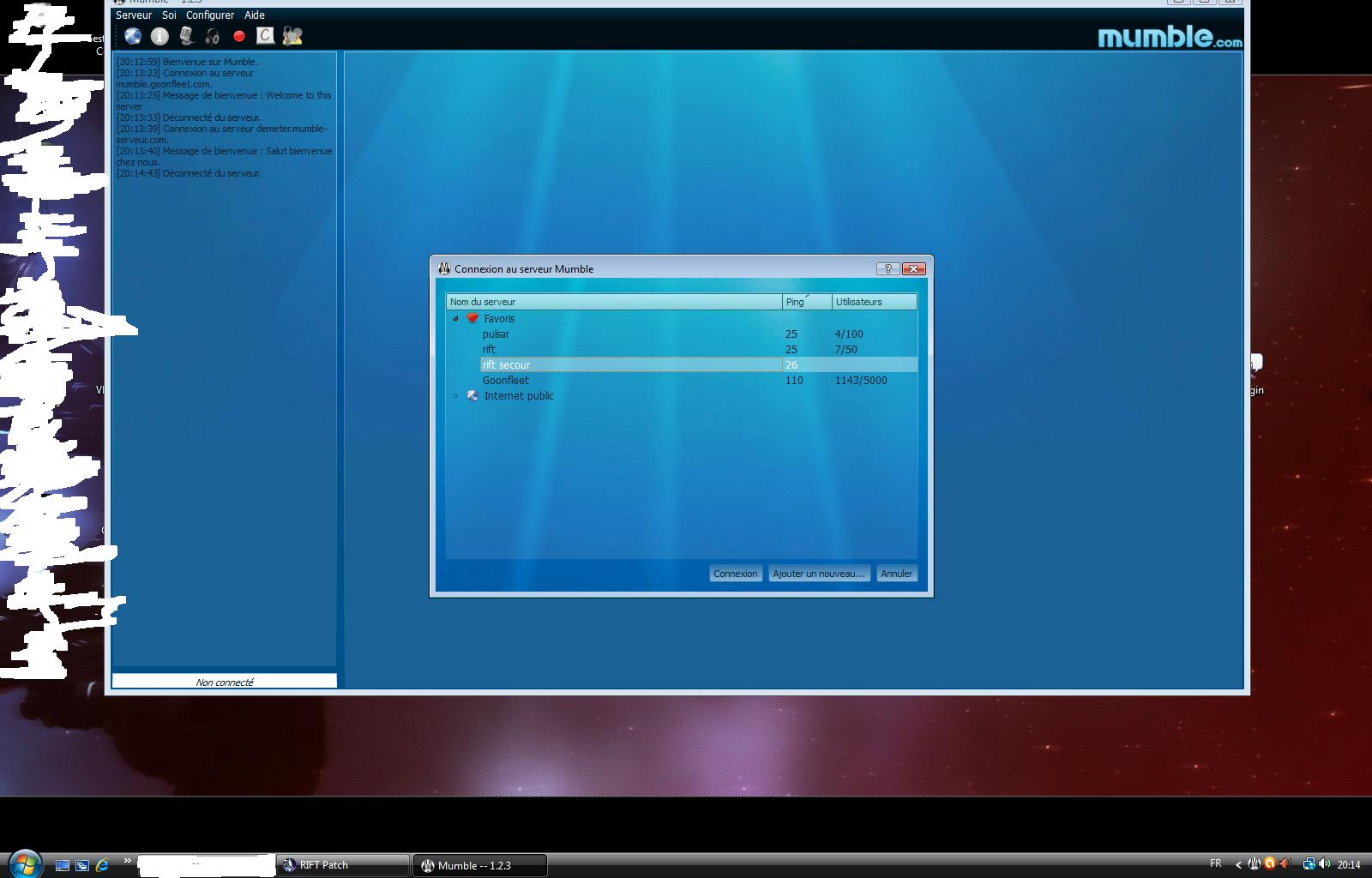Viewport: 1372px width, 878px height.
Task: Click the Mumble tray icon
Action: [1254, 863]
